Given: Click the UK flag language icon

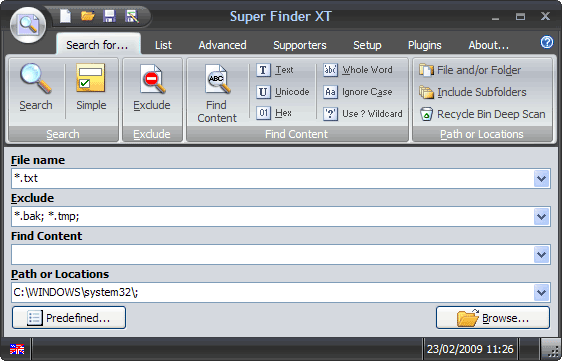Looking at the screenshot, I should pyautogui.click(x=17, y=349).
